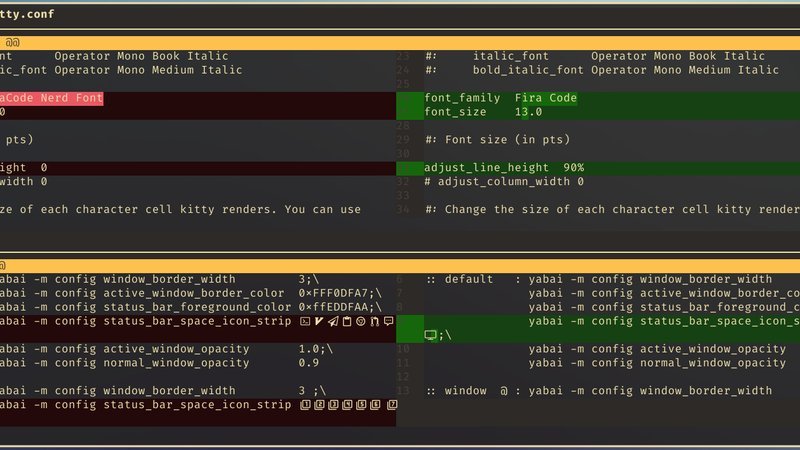Click the chat bubble icon
The height and width of the screenshot is (450, 800).
tap(388, 321)
